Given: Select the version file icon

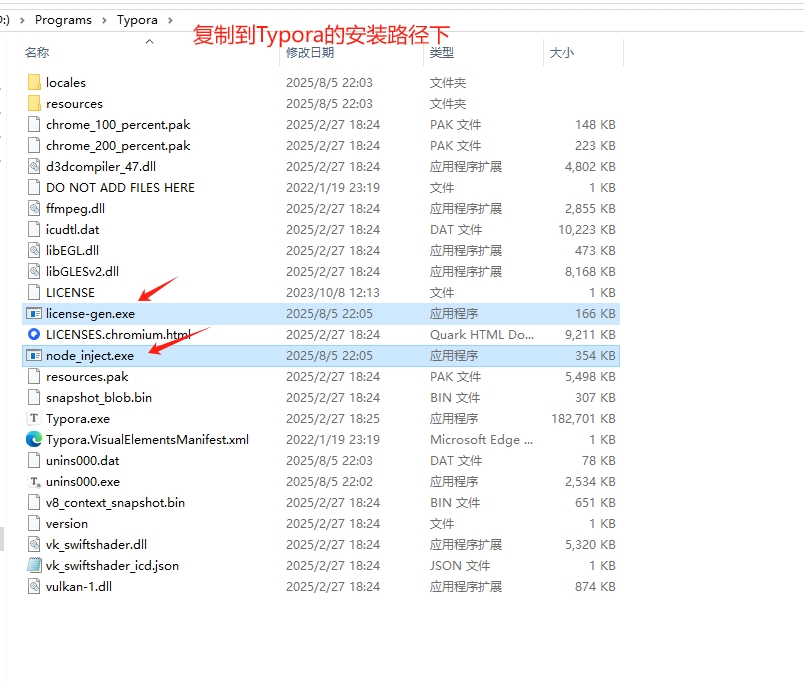Looking at the screenshot, I should click(x=34, y=524).
